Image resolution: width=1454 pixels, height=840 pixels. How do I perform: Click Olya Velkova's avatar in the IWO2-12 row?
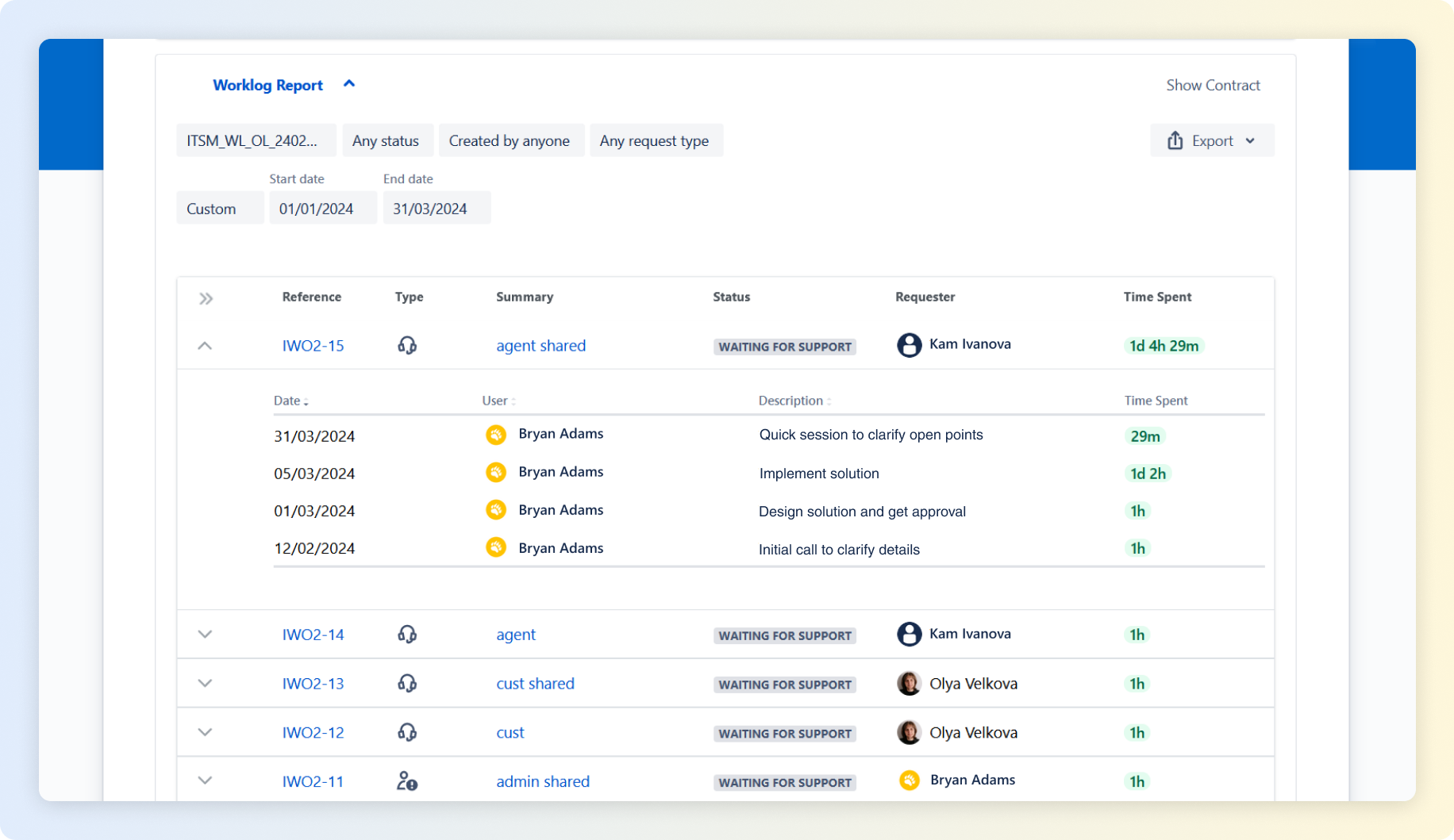(909, 732)
